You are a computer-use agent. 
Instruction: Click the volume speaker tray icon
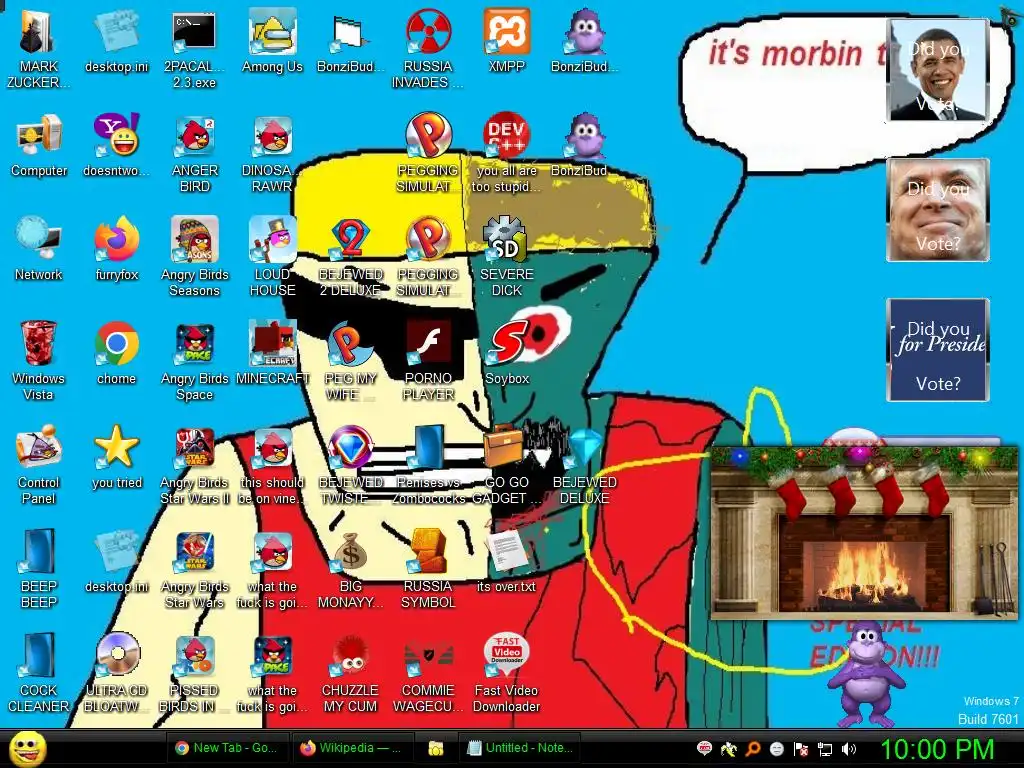(849, 749)
